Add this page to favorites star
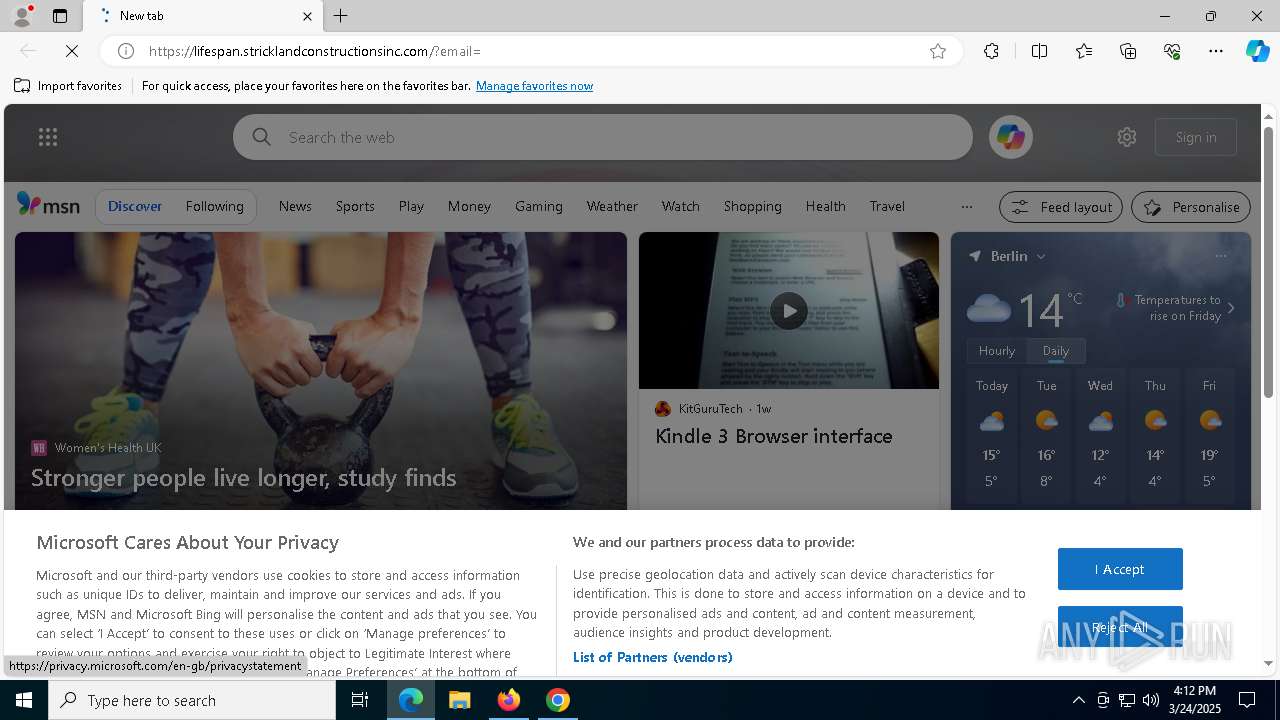1280x720 pixels. tap(938, 51)
